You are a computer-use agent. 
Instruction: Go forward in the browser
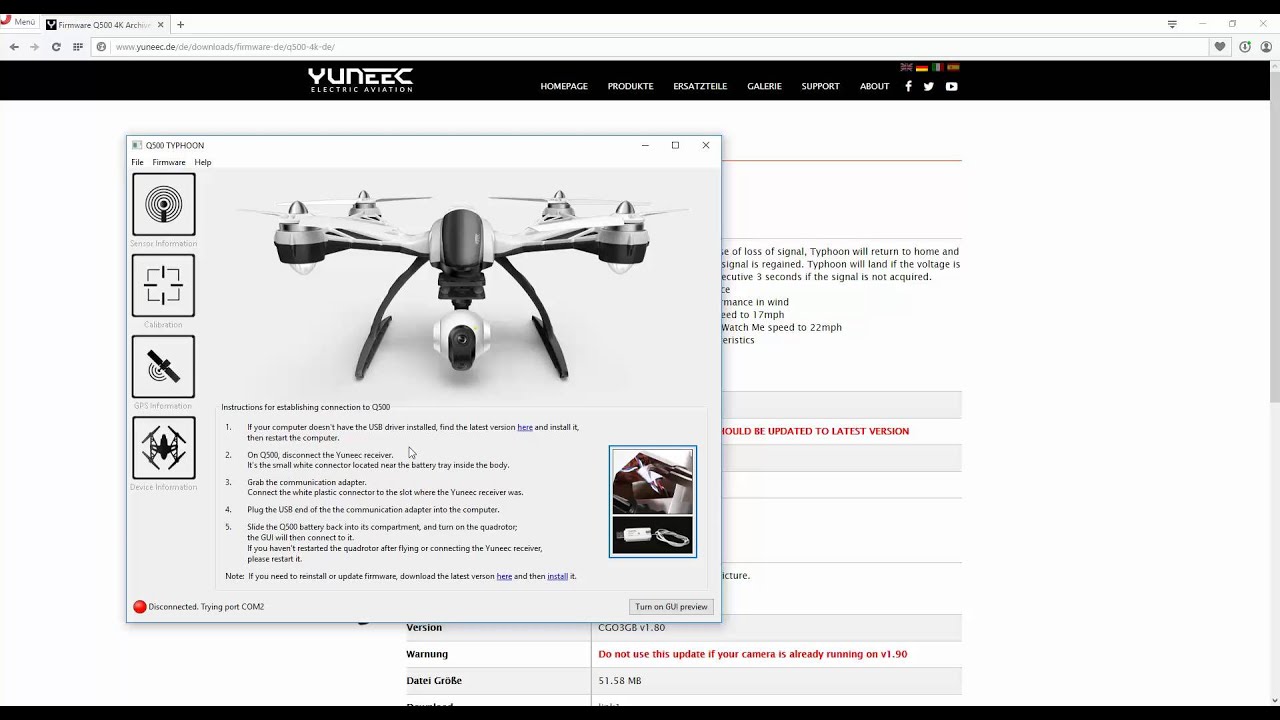pos(35,47)
